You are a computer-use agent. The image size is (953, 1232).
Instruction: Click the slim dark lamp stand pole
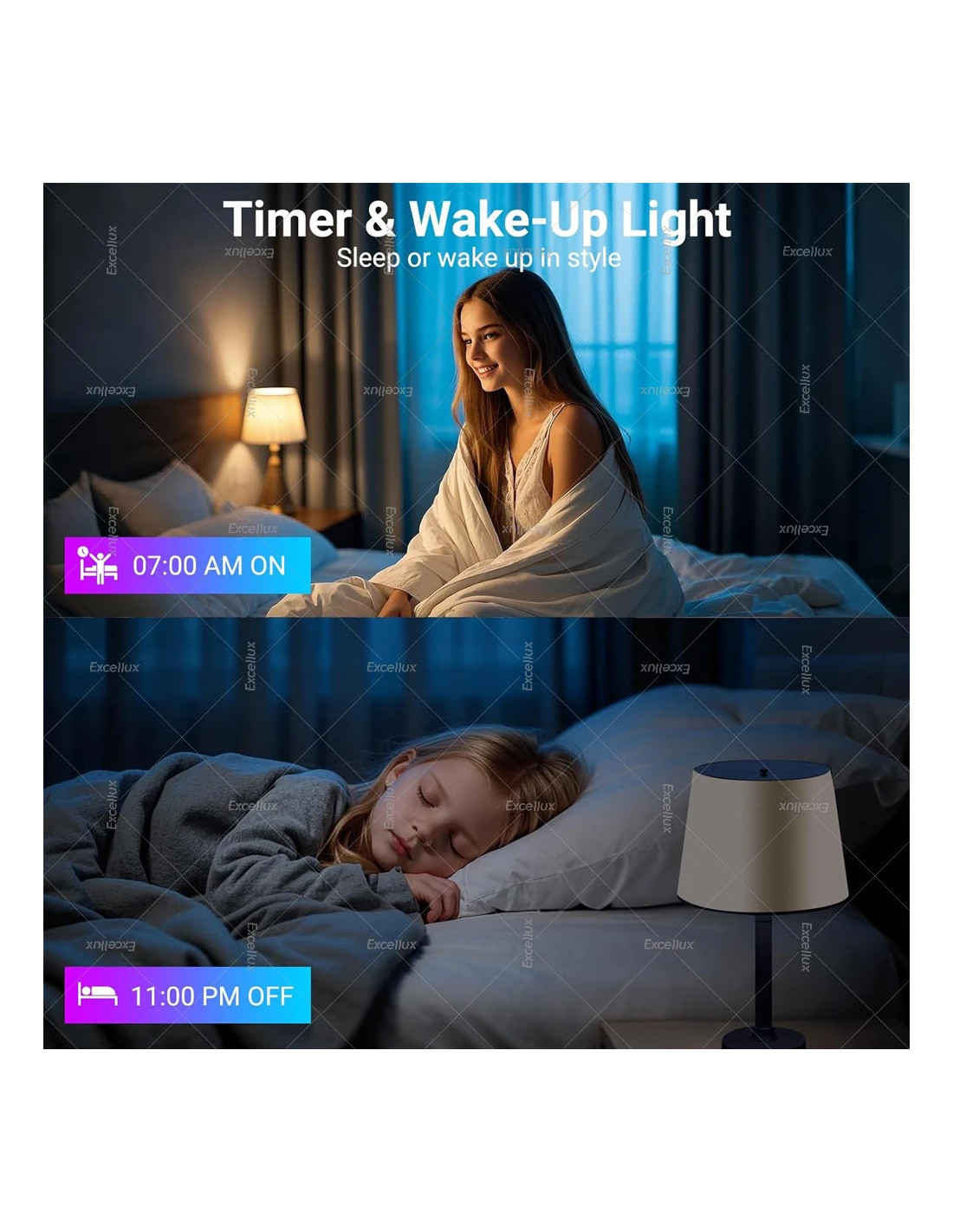[x=763, y=969]
